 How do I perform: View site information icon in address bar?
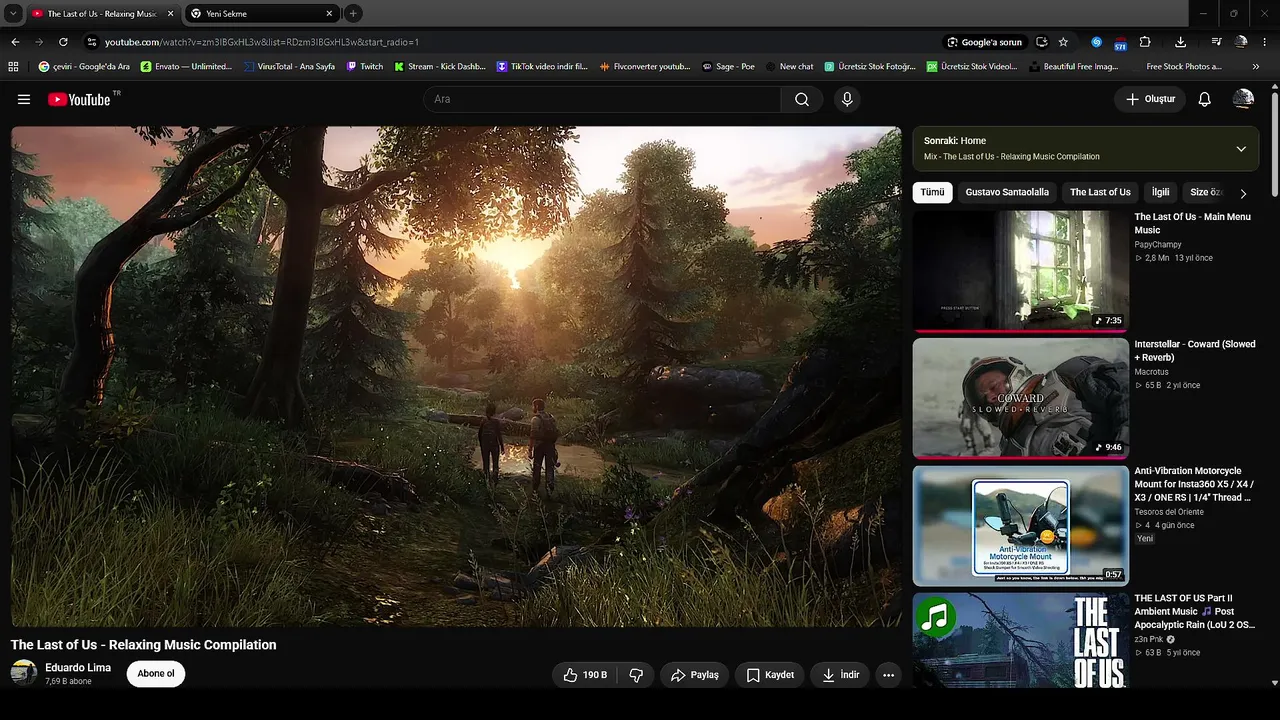(92, 42)
